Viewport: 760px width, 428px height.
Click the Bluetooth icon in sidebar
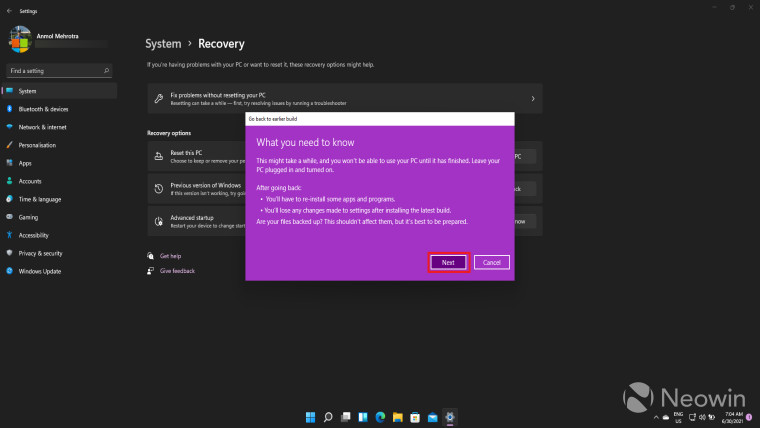point(10,109)
